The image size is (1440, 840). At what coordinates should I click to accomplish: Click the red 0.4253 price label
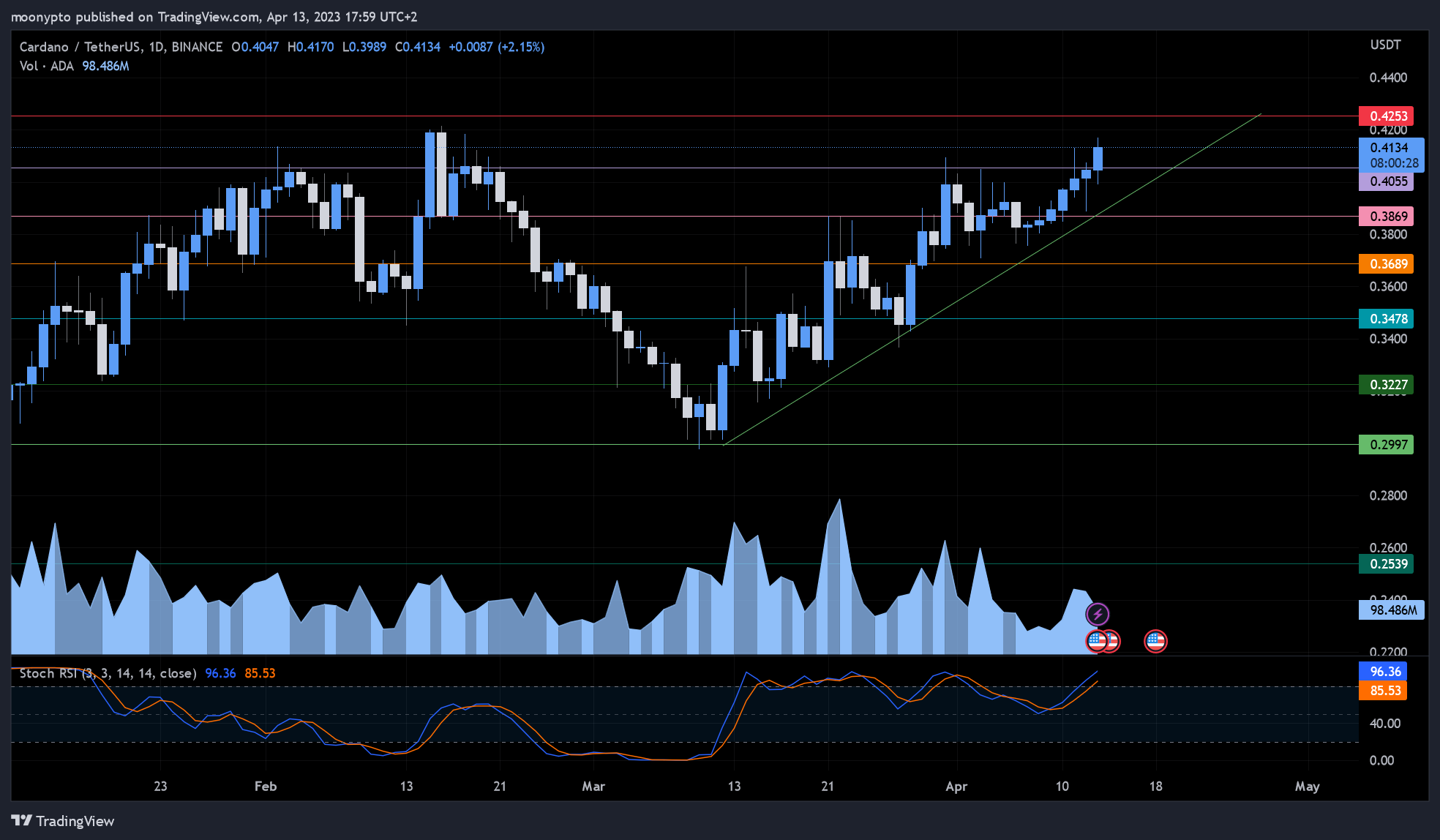click(x=1387, y=116)
